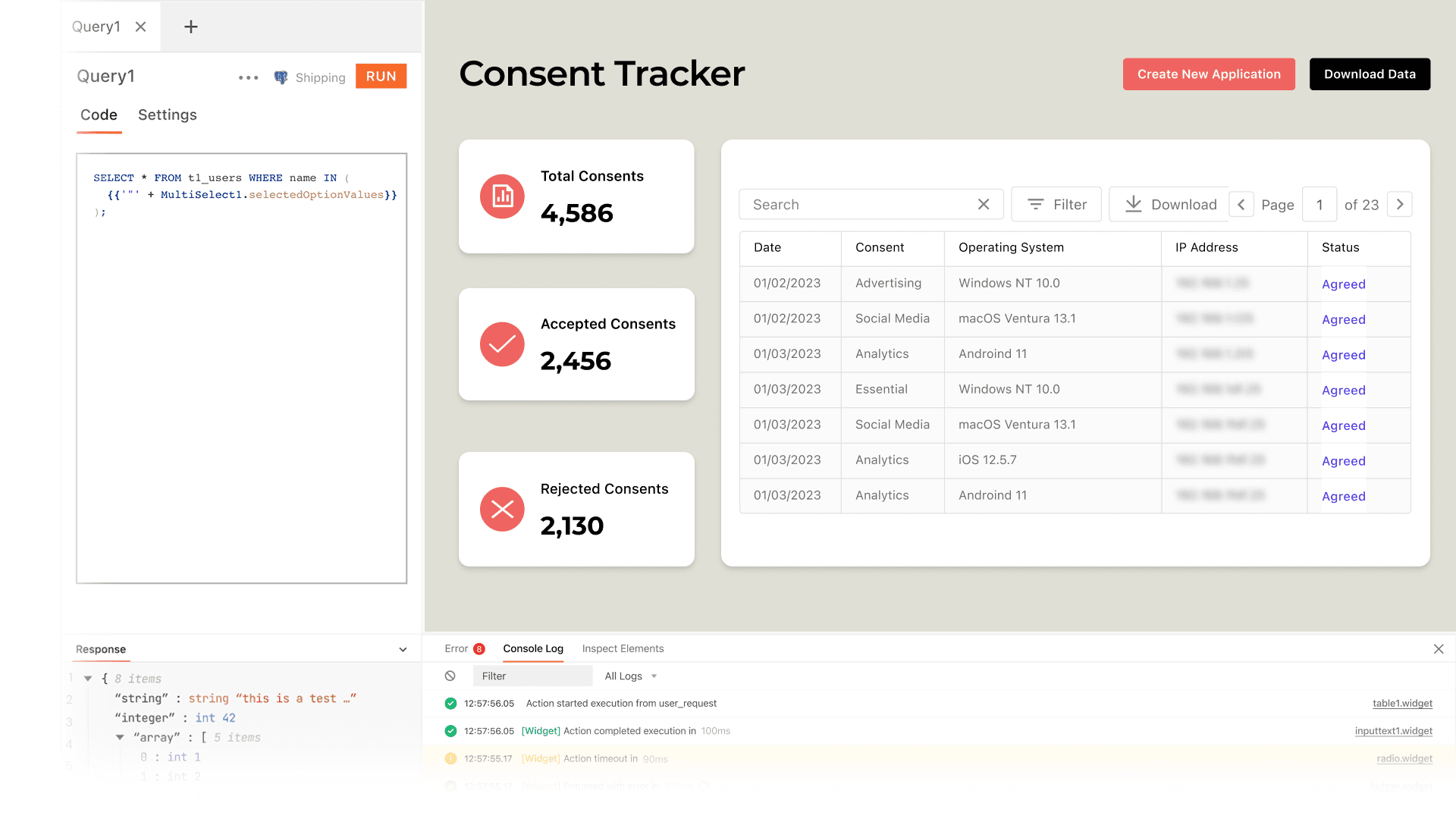Clear the table search with the X icon

coord(984,204)
